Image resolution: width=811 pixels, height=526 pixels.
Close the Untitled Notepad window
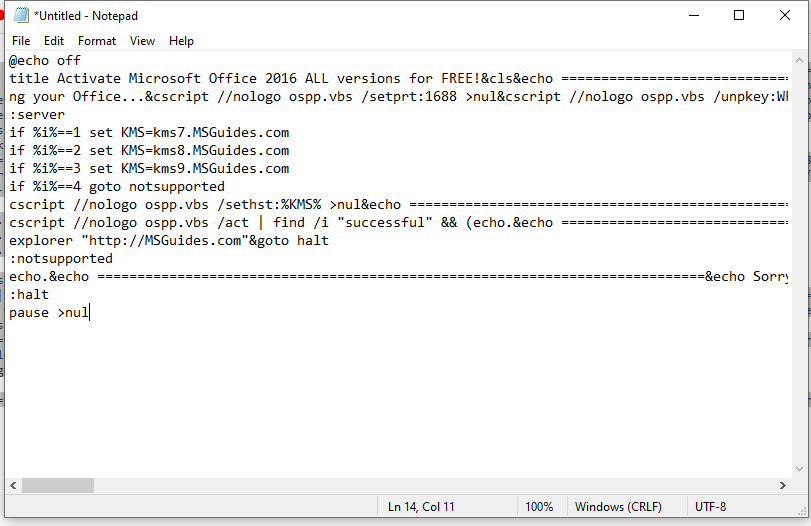click(785, 15)
